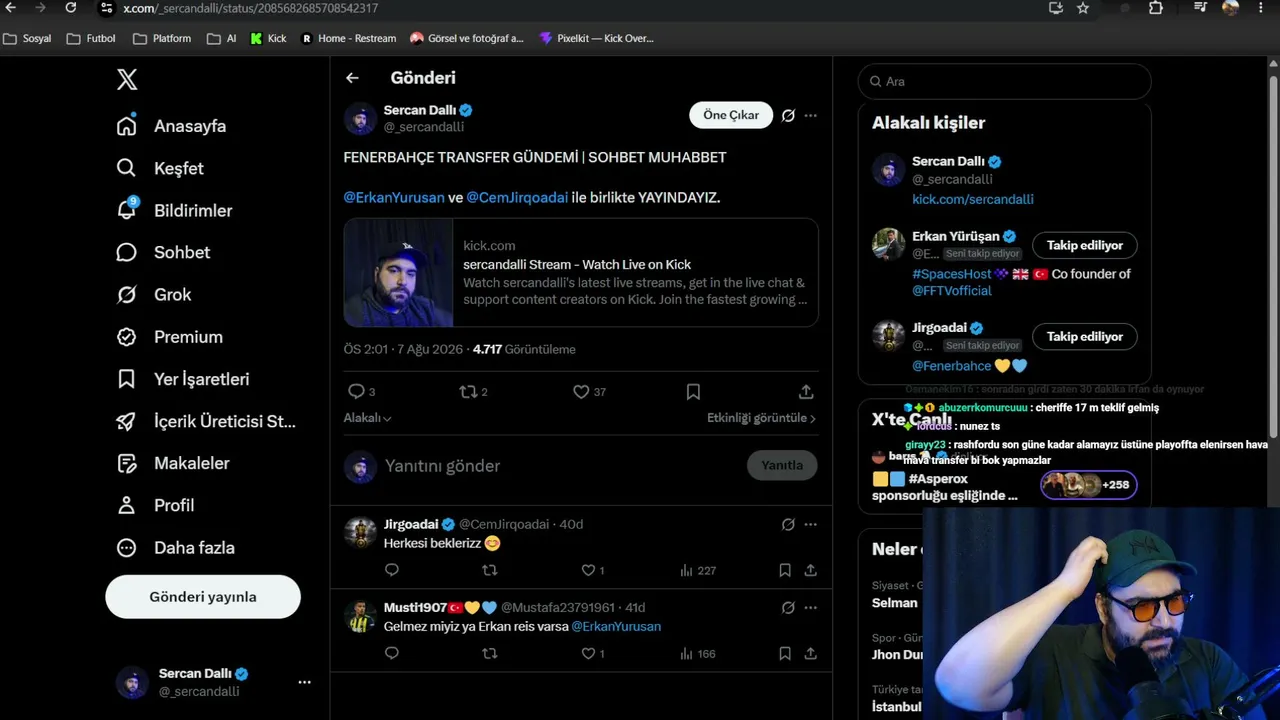Viewport: 1280px width, 720px height.
Task: Reply to Jirgoadai's comment
Action: click(x=392, y=570)
